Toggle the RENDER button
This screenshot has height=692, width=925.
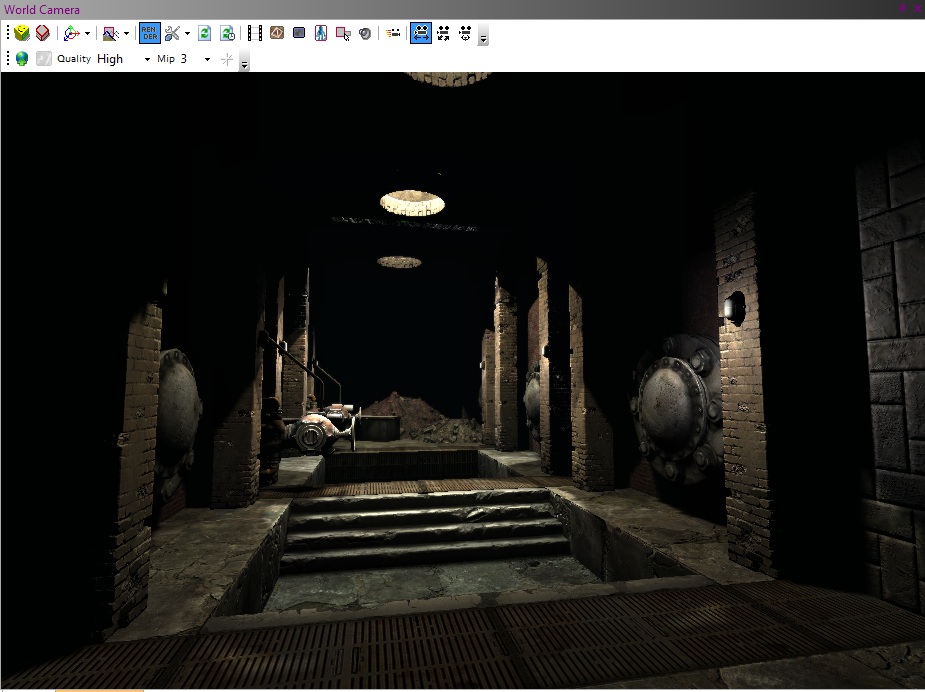pos(150,33)
